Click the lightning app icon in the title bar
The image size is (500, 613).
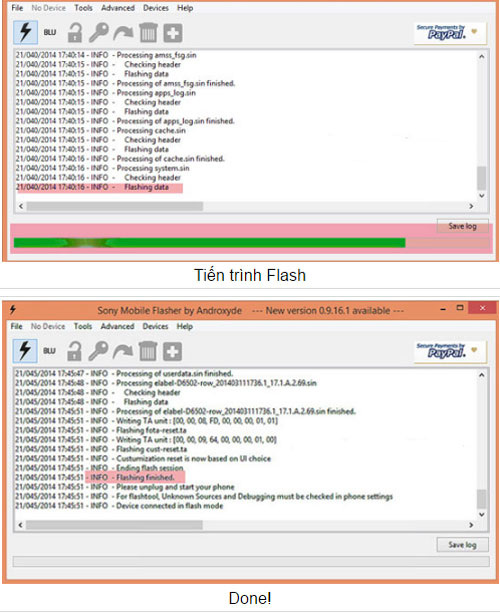pos(13,310)
